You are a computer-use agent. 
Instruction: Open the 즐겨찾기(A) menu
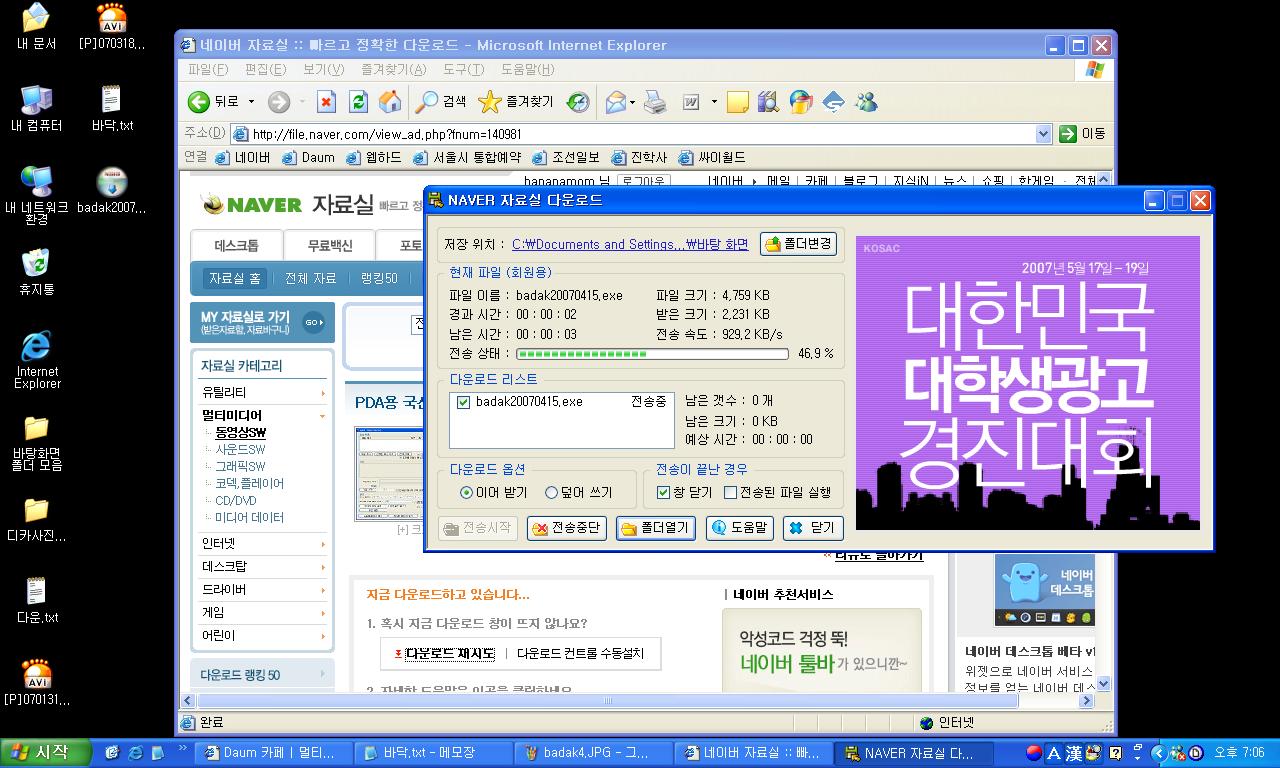[x=393, y=69]
